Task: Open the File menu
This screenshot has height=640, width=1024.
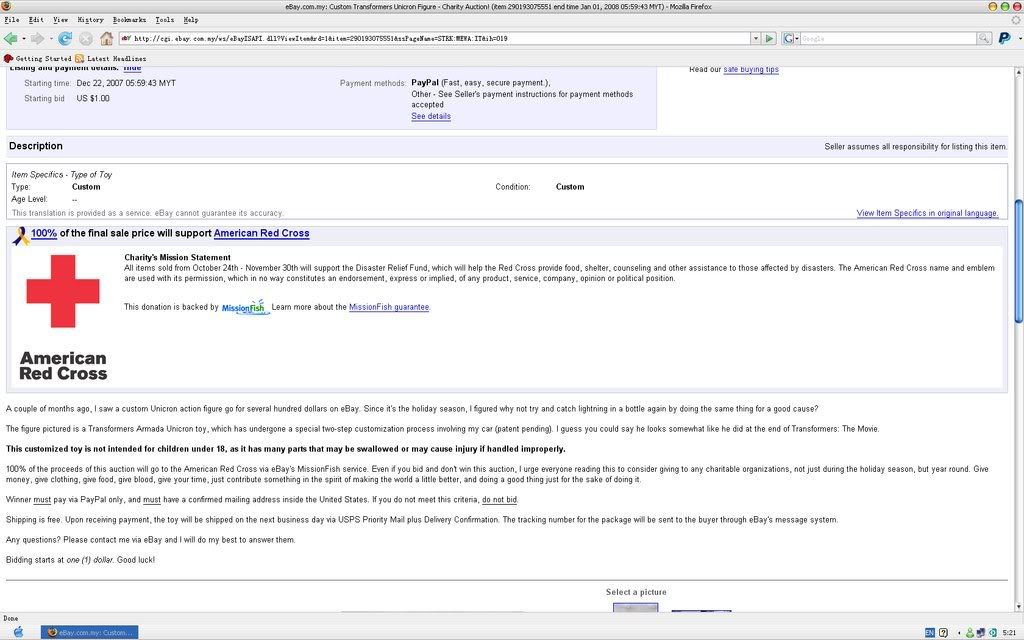Action: (12, 20)
